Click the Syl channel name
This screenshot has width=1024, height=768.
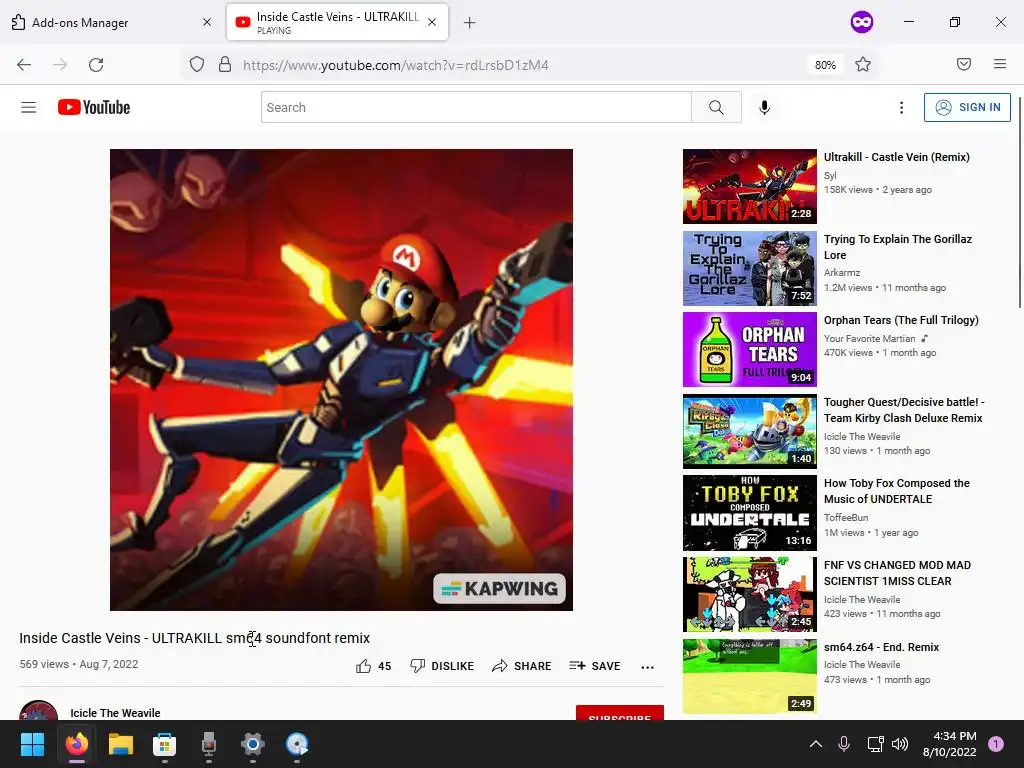coord(829,175)
